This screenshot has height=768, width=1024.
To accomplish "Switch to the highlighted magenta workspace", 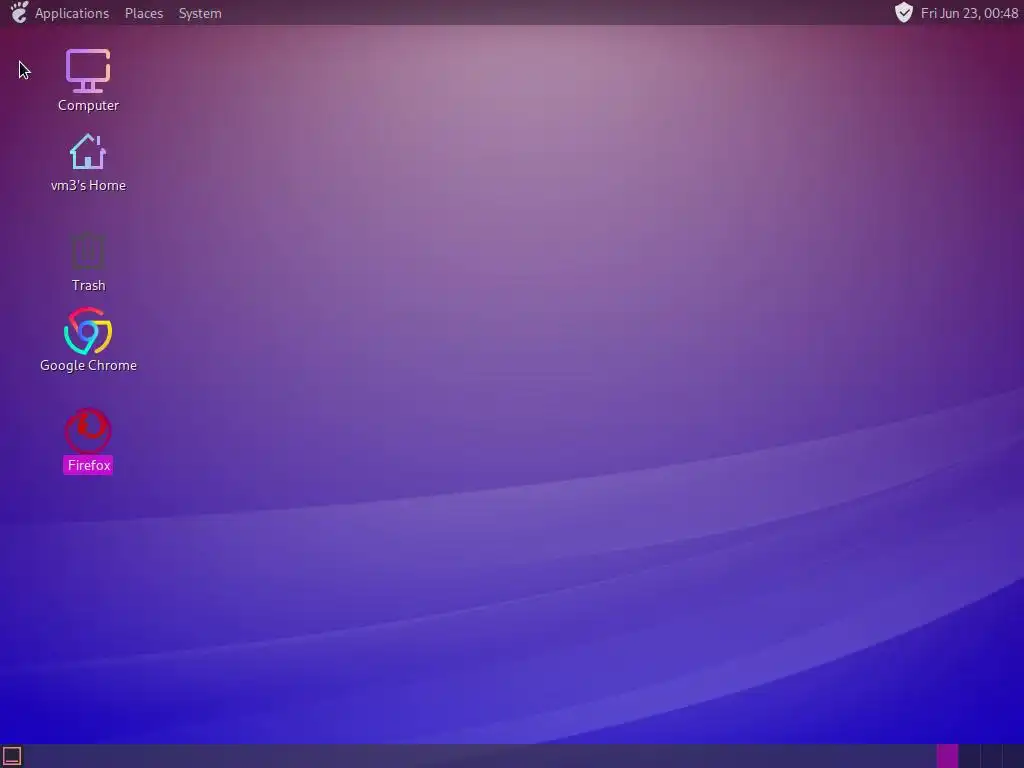I will pos(947,756).
